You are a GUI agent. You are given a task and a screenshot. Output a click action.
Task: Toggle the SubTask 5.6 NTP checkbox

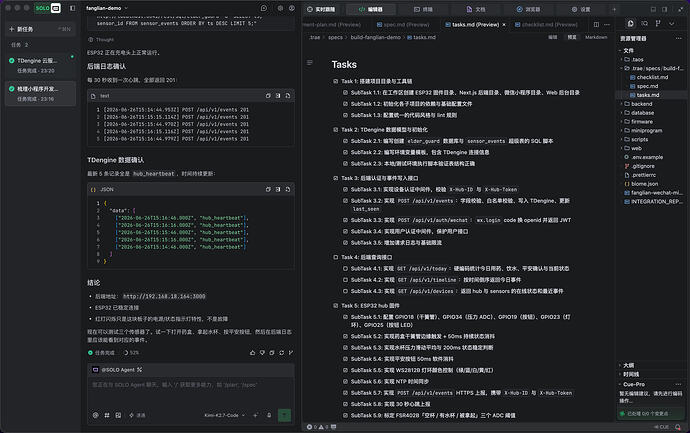click(x=345, y=382)
